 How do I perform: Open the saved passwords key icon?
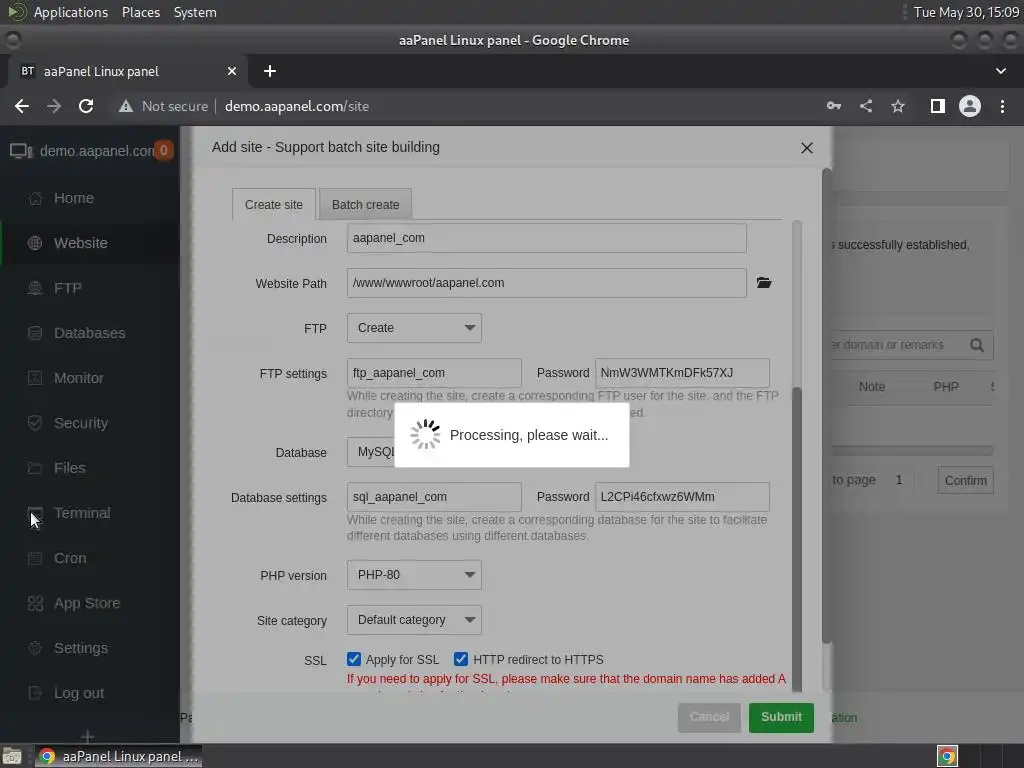834,106
